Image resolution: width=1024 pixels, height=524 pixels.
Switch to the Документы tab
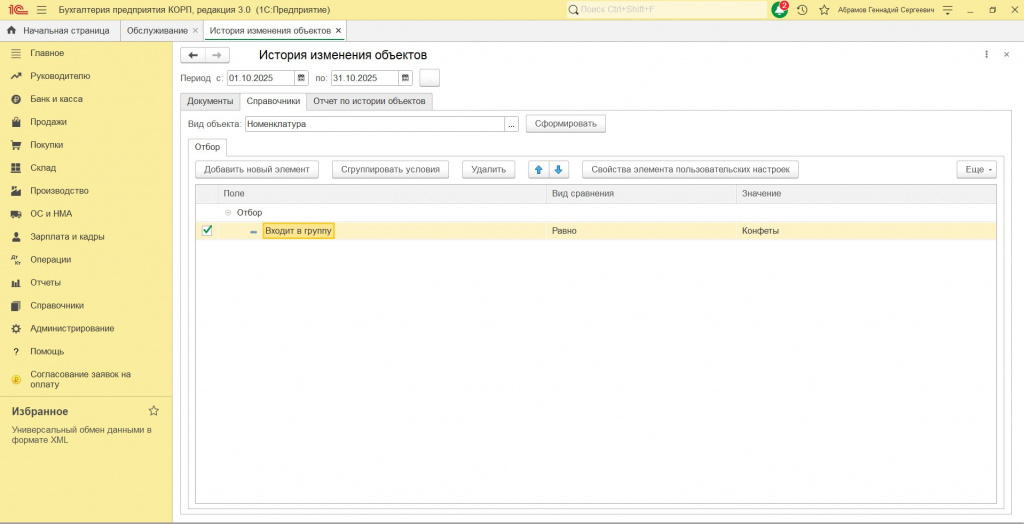(210, 101)
